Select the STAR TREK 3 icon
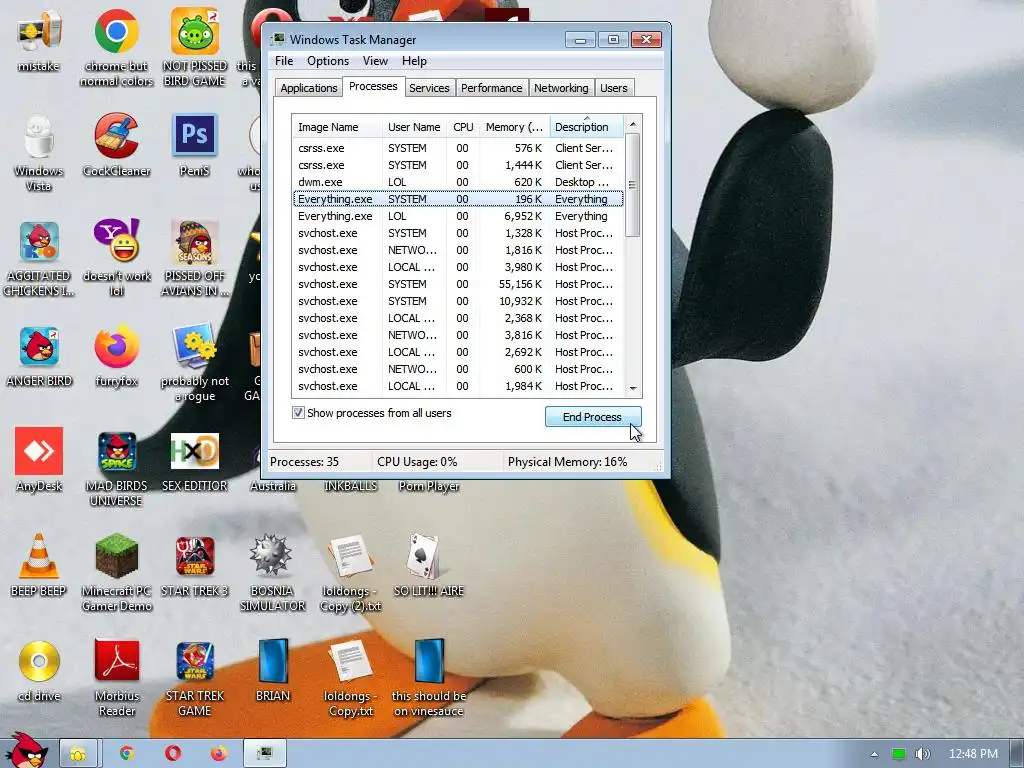Image resolution: width=1024 pixels, height=768 pixels. click(x=195, y=565)
